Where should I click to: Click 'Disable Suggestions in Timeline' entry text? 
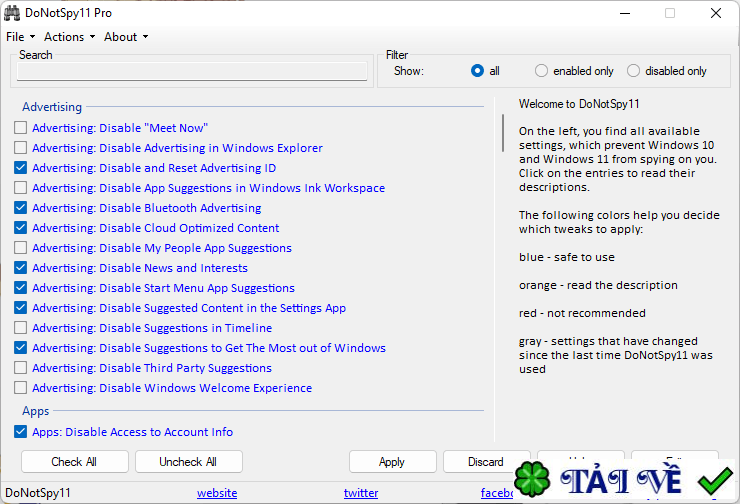(x=152, y=328)
